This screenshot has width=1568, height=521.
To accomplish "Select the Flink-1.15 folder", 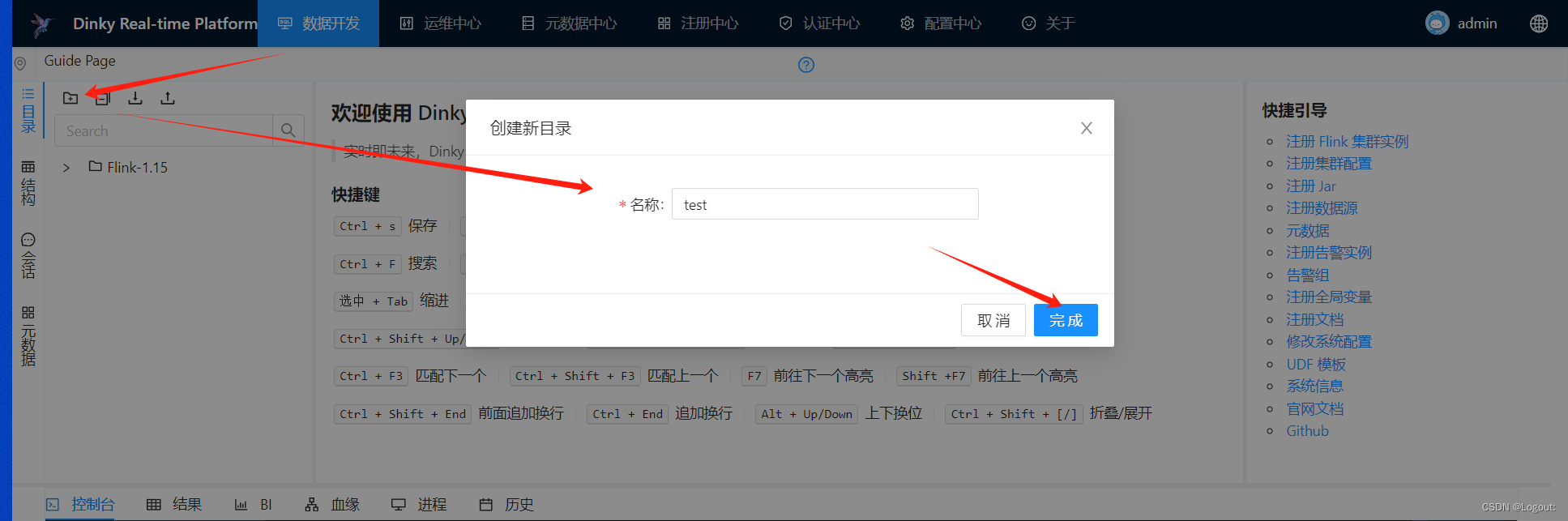I will pos(128,167).
